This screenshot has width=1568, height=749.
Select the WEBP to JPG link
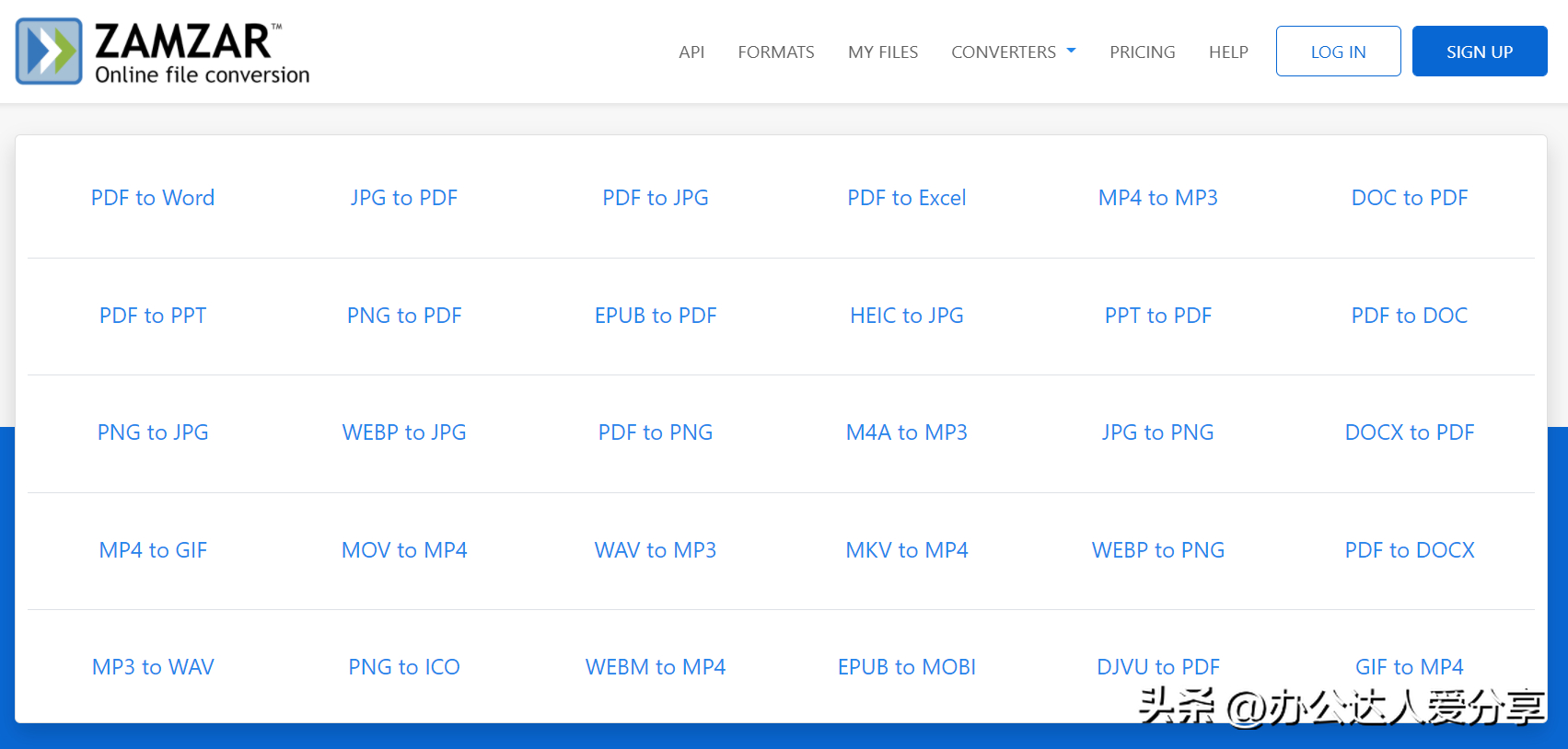[404, 432]
